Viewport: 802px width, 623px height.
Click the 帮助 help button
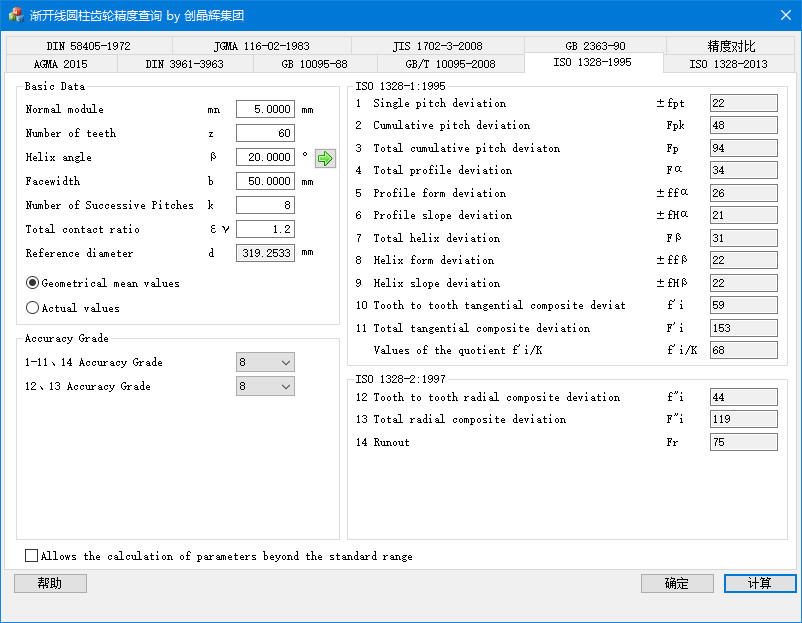point(50,583)
